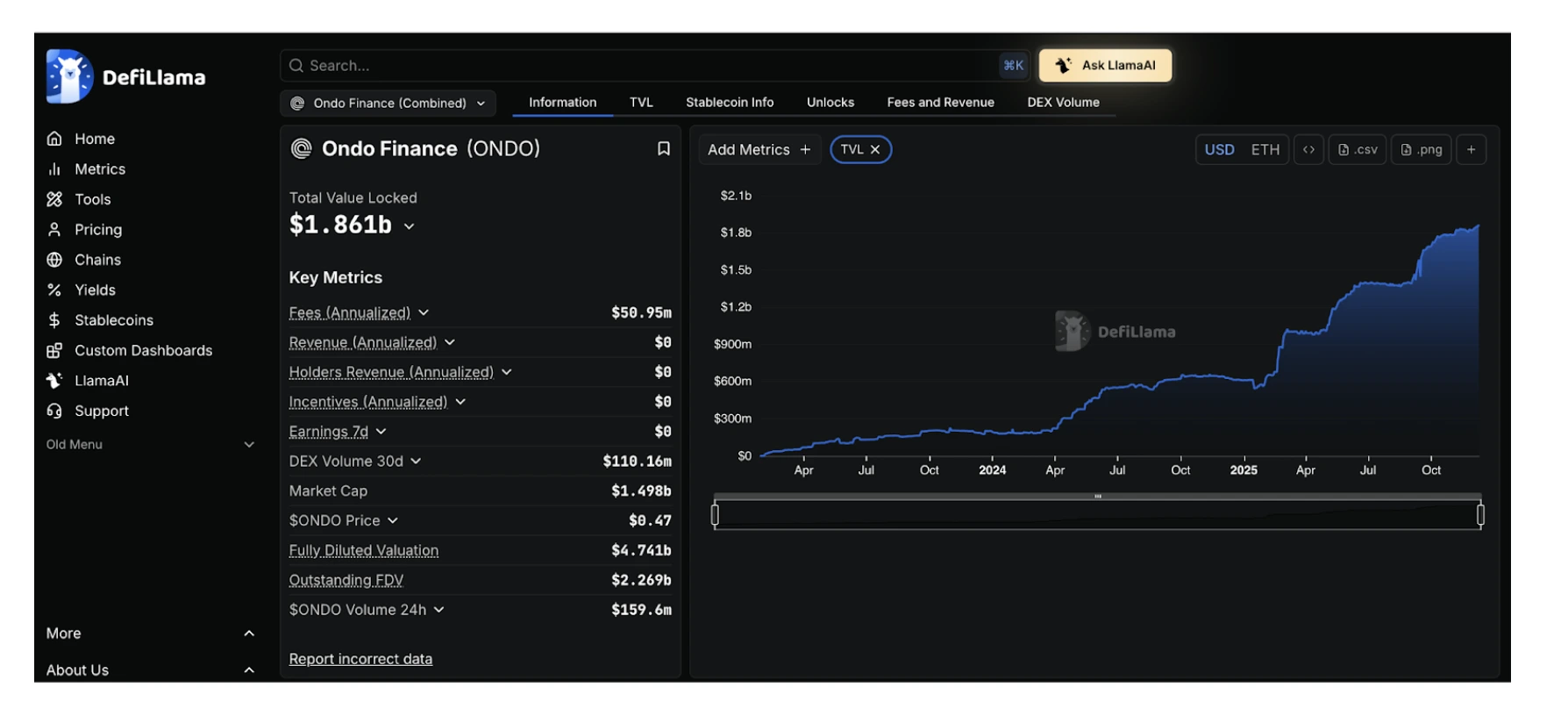Click the embed code icon button
The image size is (1568, 716).
pyautogui.click(x=1308, y=150)
